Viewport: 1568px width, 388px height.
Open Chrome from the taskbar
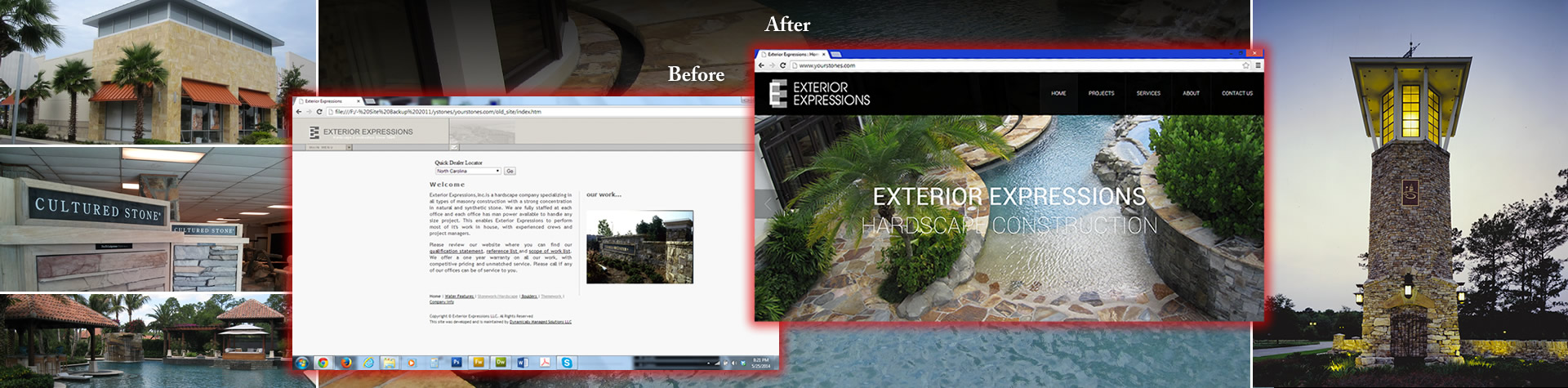click(323, 363)
